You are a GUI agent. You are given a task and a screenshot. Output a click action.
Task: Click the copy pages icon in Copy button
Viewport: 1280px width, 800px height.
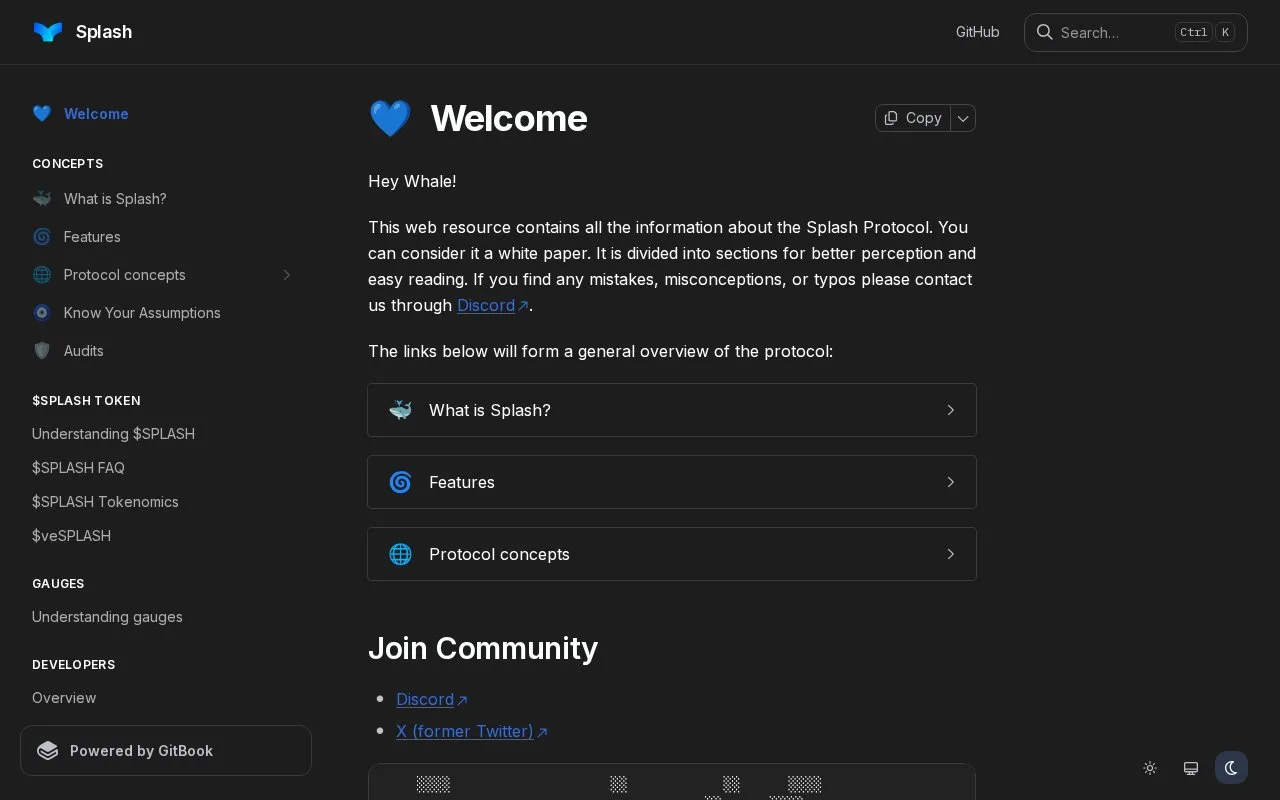(x=891, y=118)
